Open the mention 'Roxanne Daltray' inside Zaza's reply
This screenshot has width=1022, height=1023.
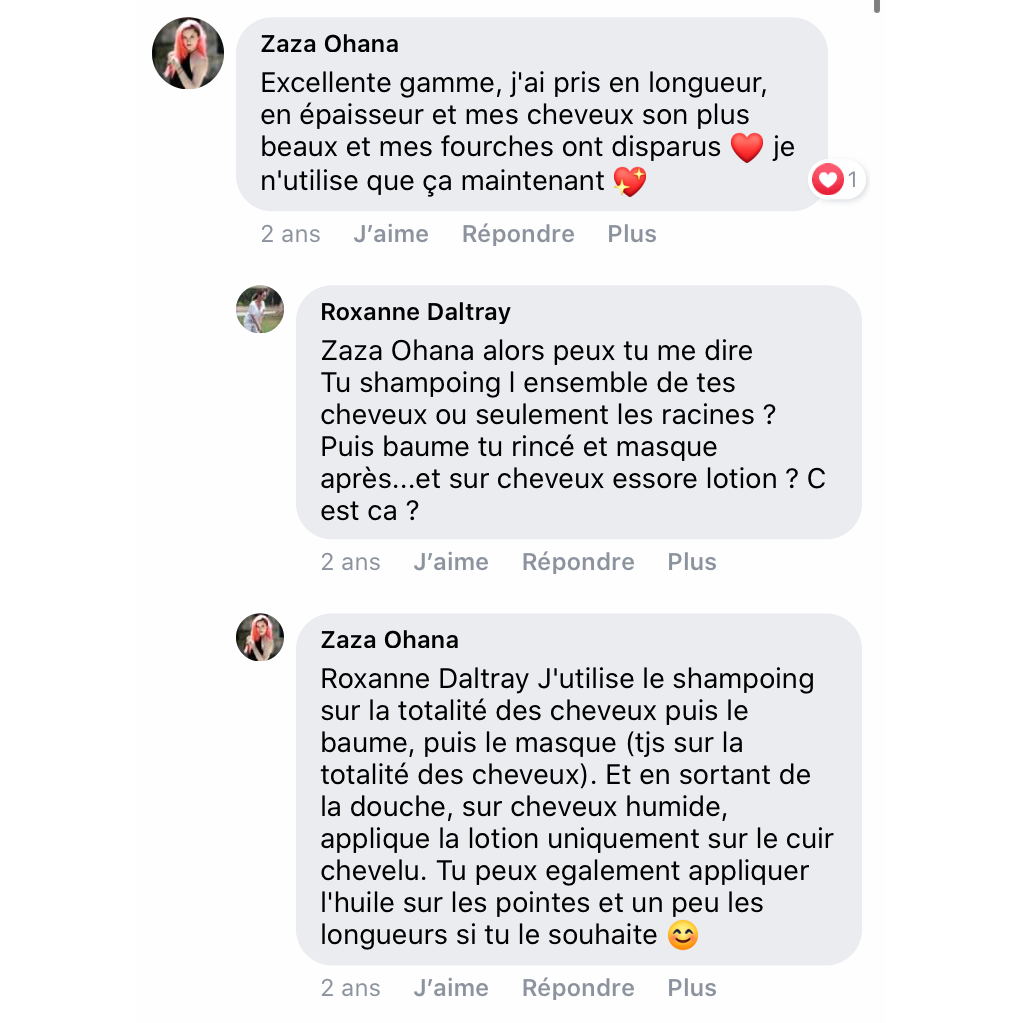pyautogui.click(x=425, y=679)
